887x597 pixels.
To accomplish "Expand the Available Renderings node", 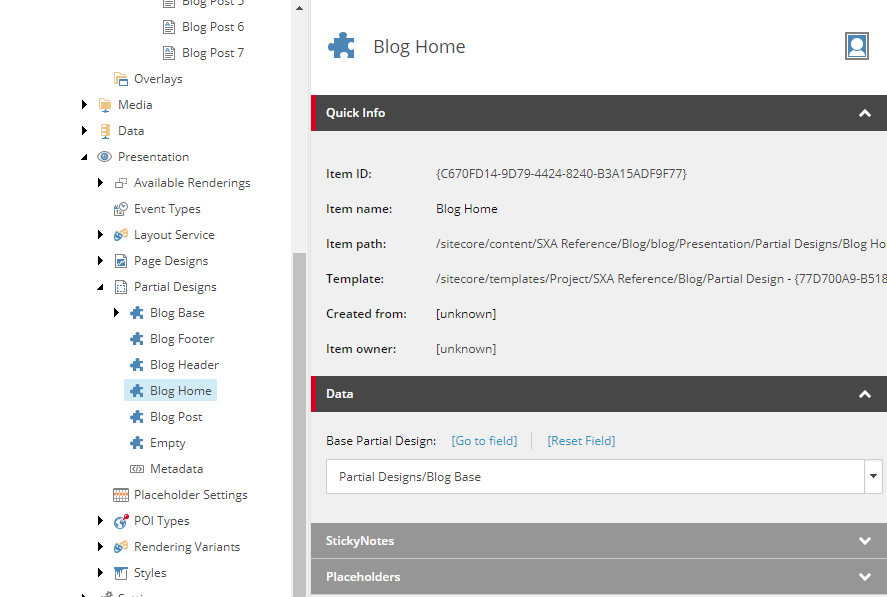I will click(100, 182).
